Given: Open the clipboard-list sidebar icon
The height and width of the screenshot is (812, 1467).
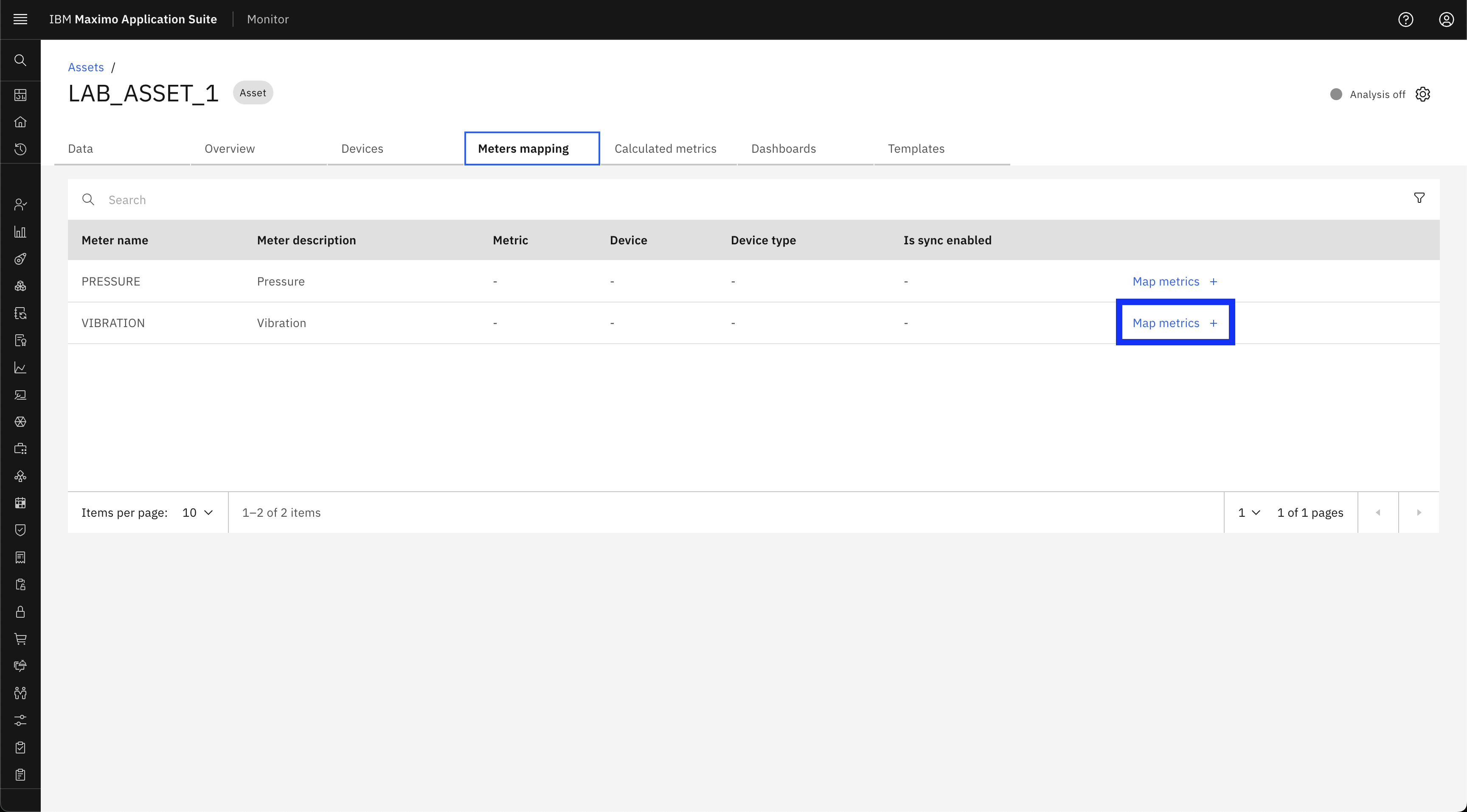Looking at the screenshot, I should click(x=20, y=774).
